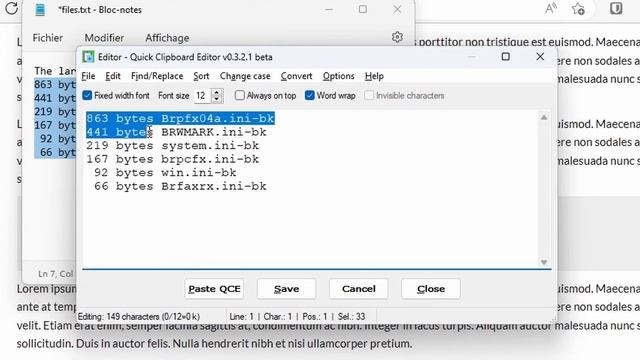
Task: Click the line '167 bytes brpcfx.ini-bk'
Action: tap(172, 159)
